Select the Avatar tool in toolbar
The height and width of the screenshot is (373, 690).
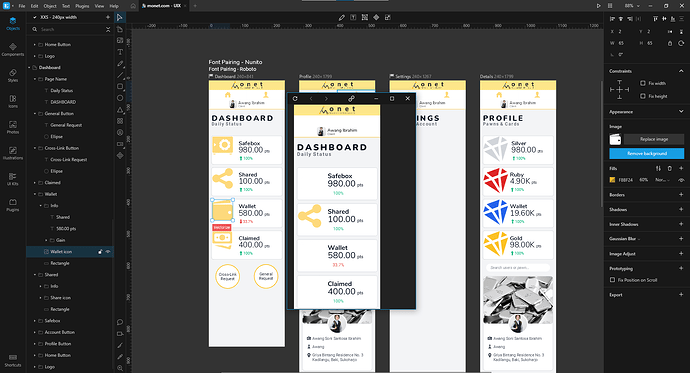pyautogui.click(x=120, y=132)
